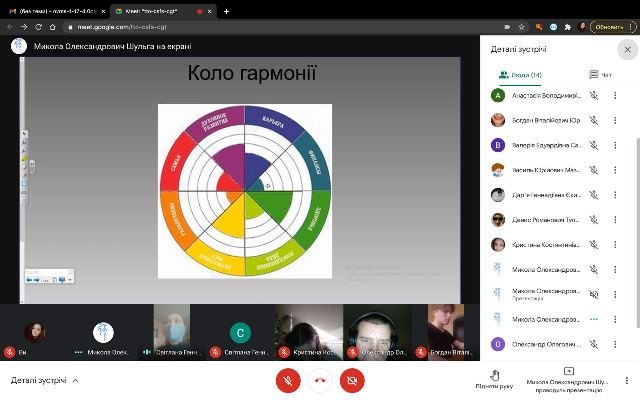This screenshot has height=400, width=640.
Task: Reload the page in the browser
Action: click(38, 27)
